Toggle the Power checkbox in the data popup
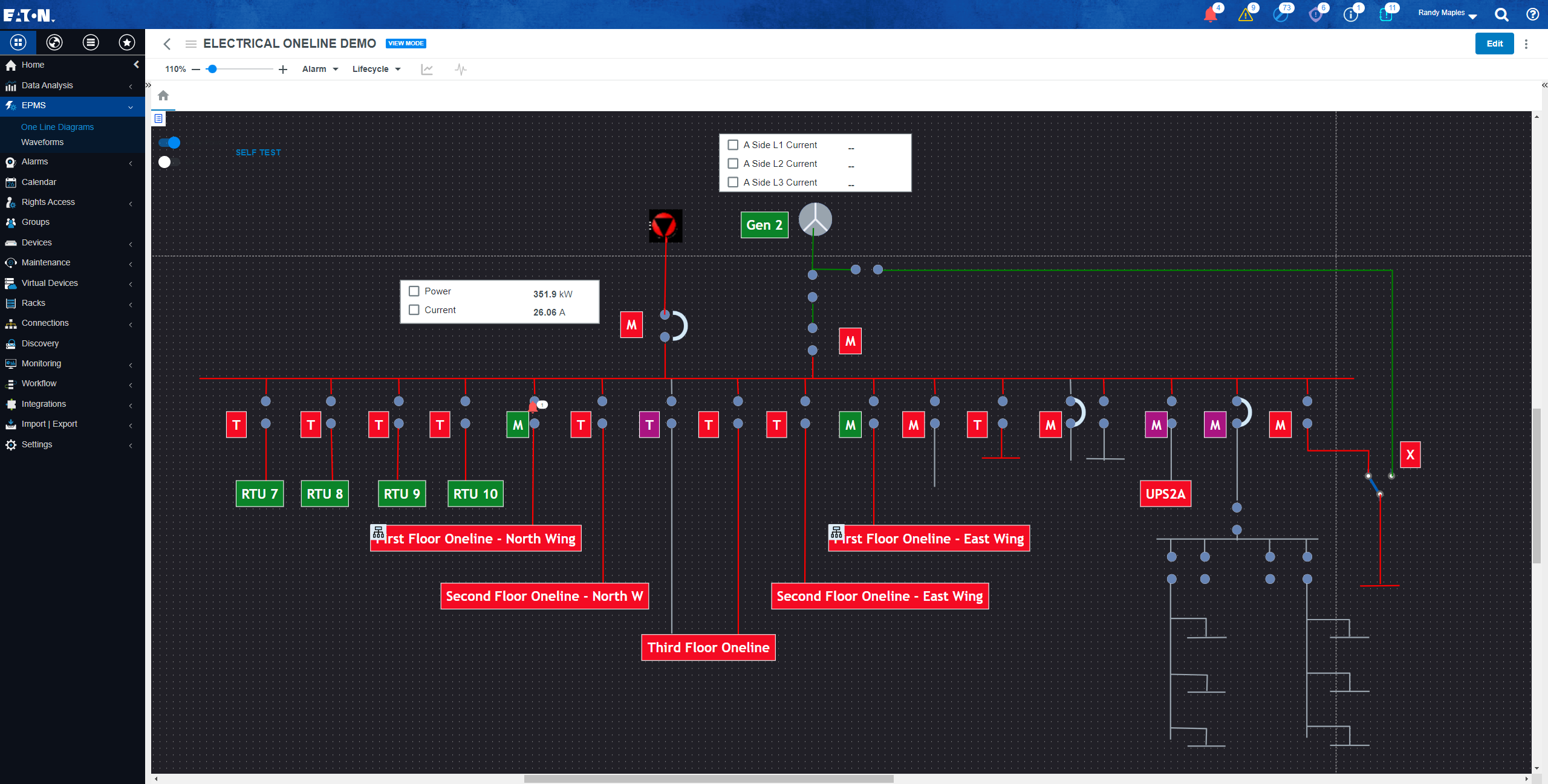Image resolution: width=1548 pixels, height=784 pixels. click(x=414, y=291)
